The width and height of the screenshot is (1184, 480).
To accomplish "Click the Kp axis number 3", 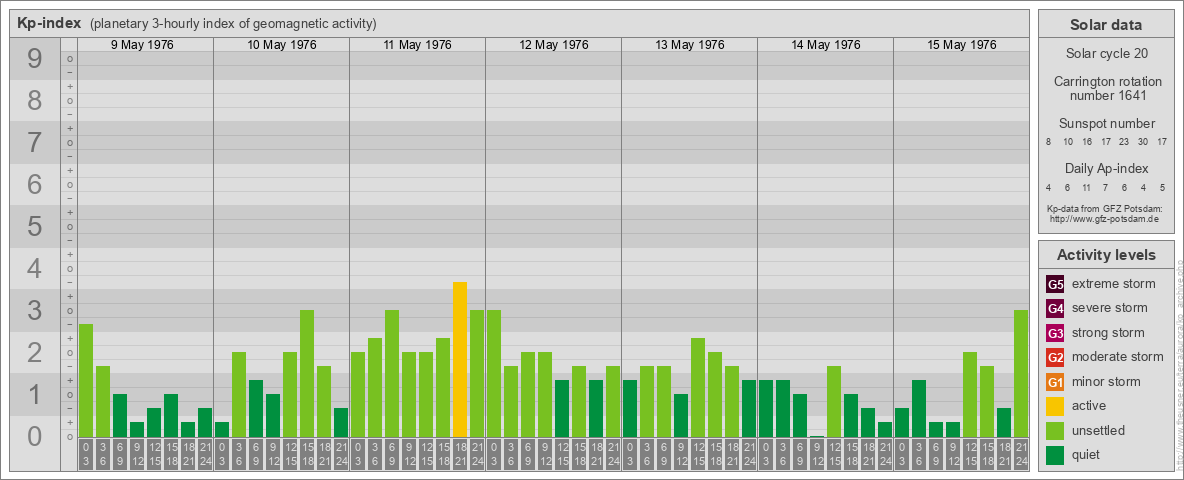I will coord(35,310).
